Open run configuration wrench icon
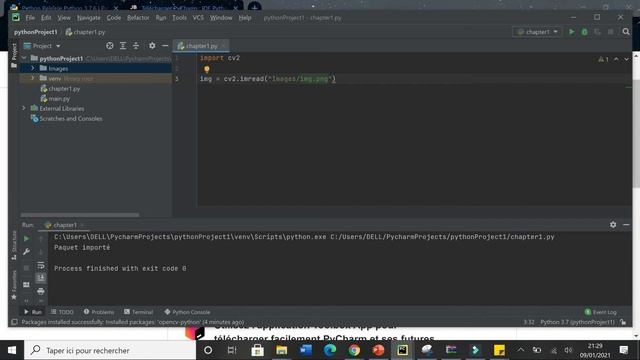The height and width of the screenshot is (360, 640). [26, 252]
